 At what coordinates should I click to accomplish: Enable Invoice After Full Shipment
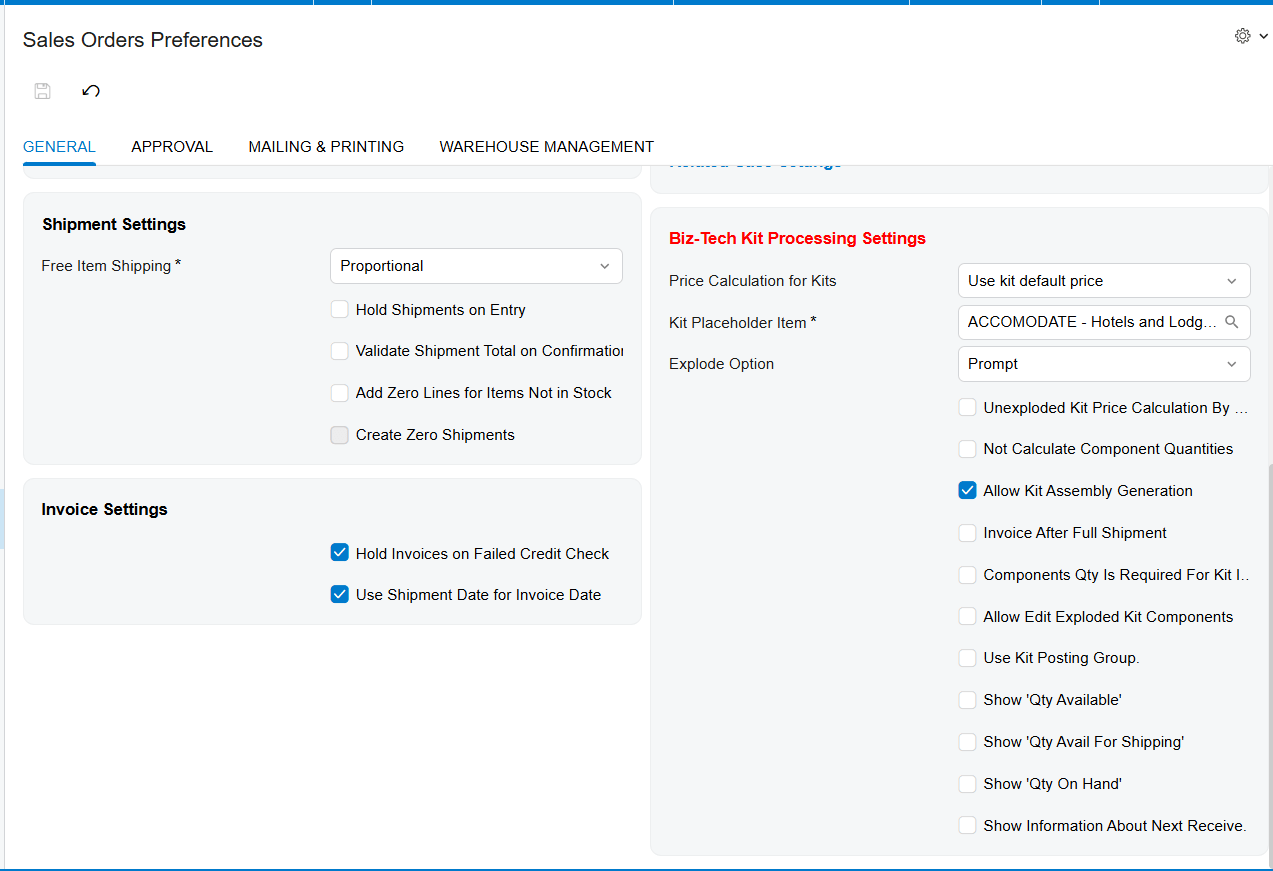(x=967, y=533)
